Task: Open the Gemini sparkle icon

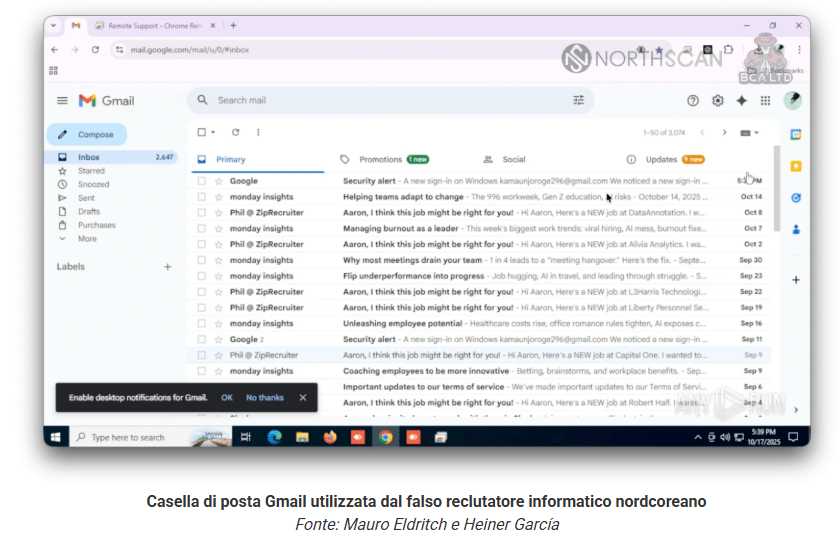Action: (x=741, y=100)
